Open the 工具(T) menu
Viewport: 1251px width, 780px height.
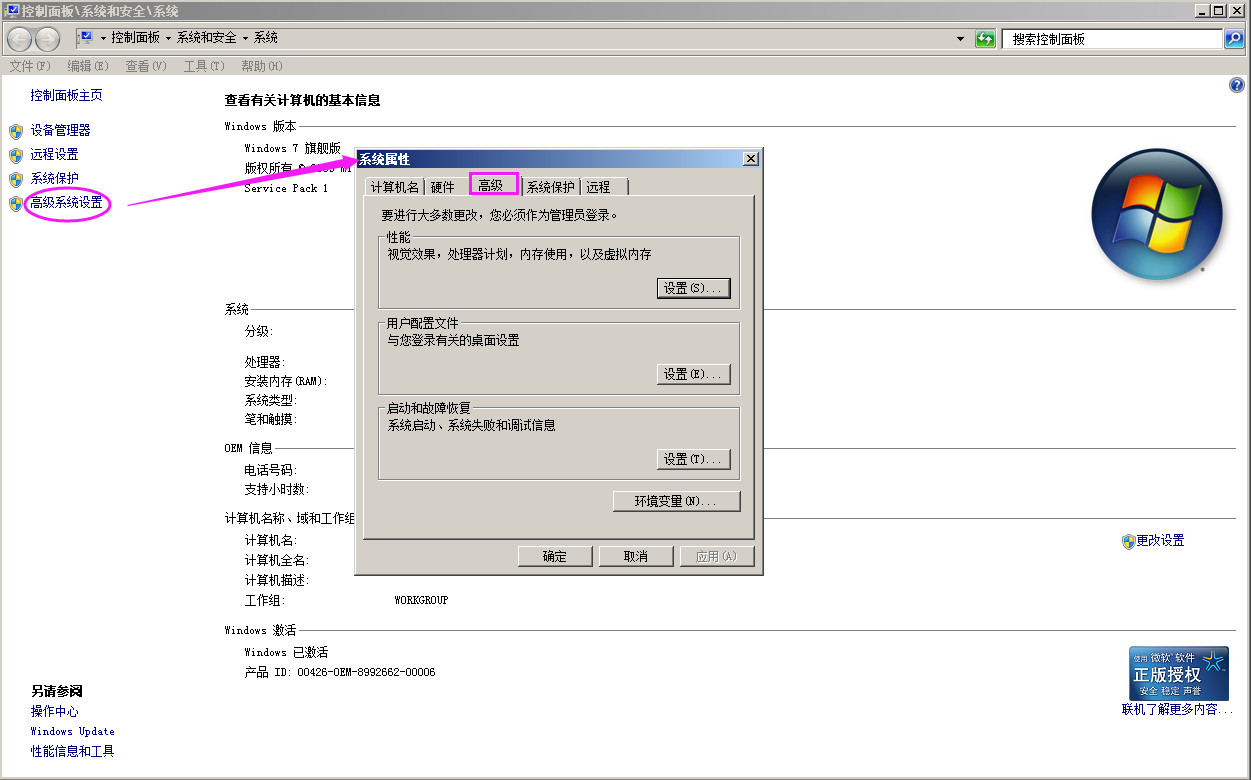coord(203,66)
